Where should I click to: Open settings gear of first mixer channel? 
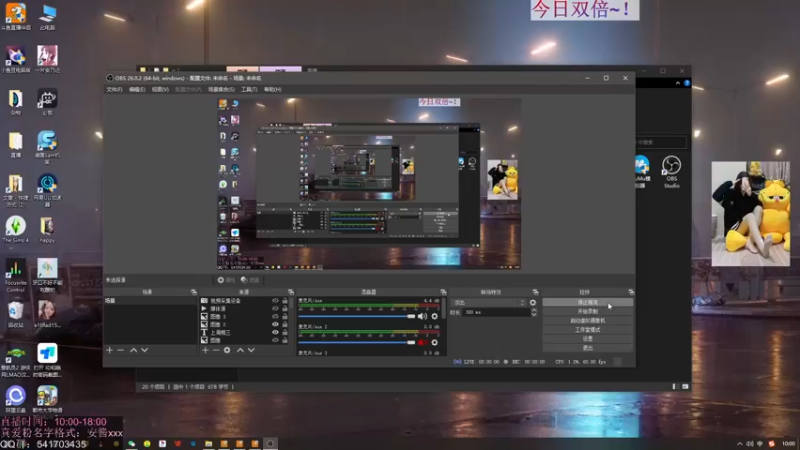click(435, 316)
